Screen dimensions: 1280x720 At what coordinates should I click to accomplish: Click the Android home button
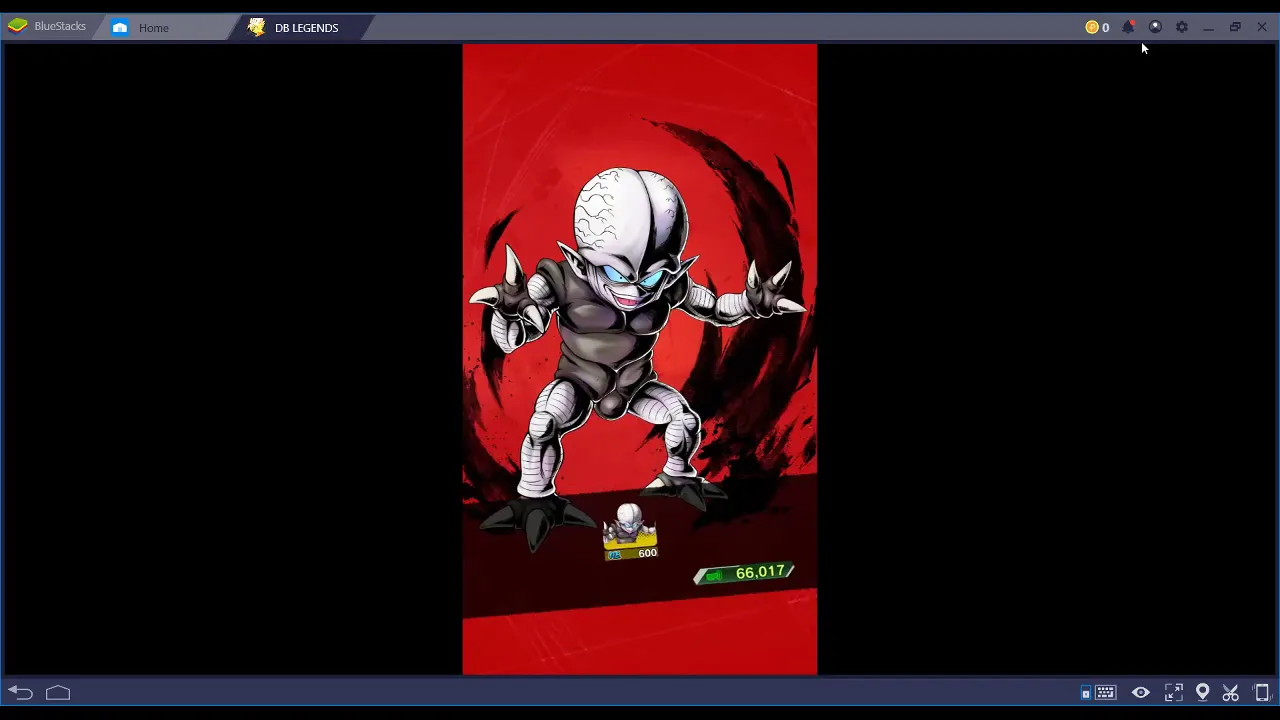[x=58, y=692]
